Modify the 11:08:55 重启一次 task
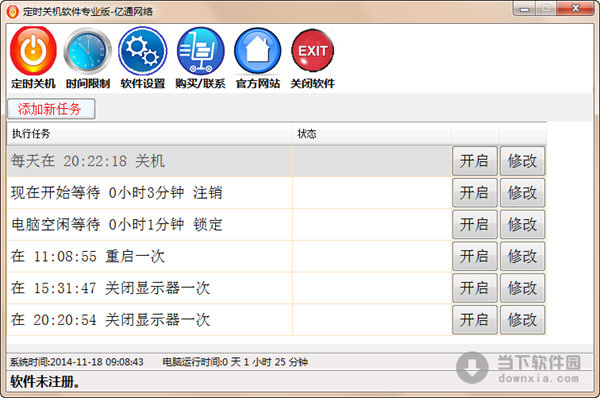 tap(522, 256)
